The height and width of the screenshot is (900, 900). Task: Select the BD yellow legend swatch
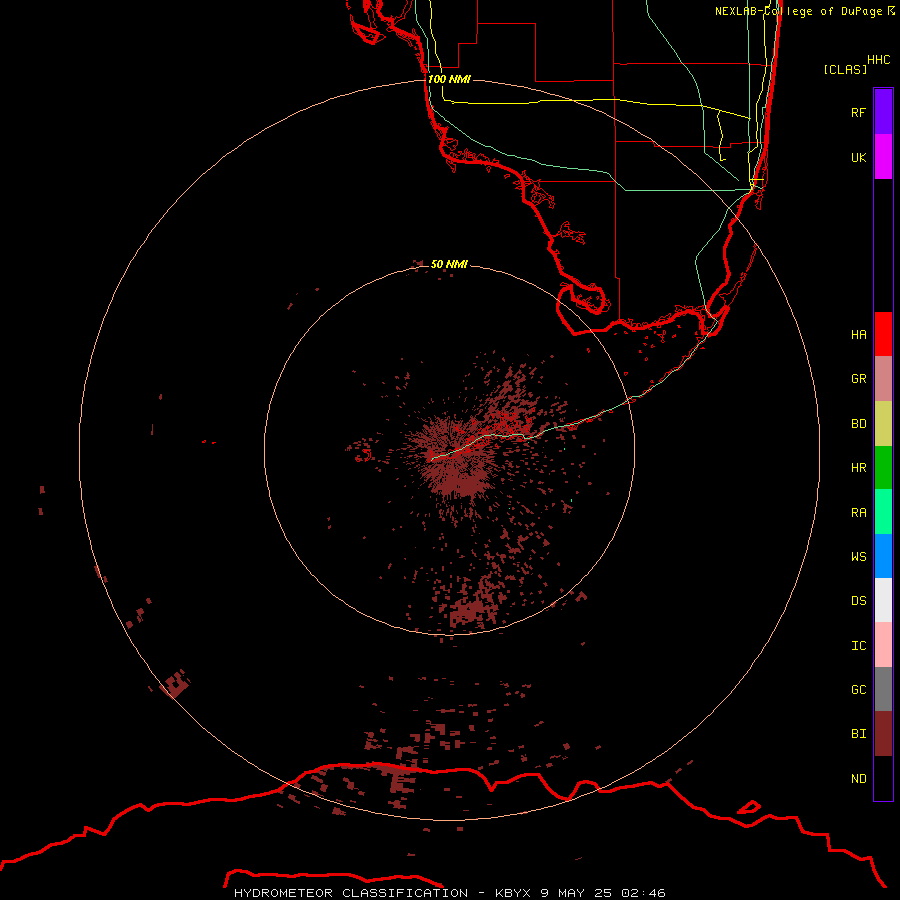(883, 423)
